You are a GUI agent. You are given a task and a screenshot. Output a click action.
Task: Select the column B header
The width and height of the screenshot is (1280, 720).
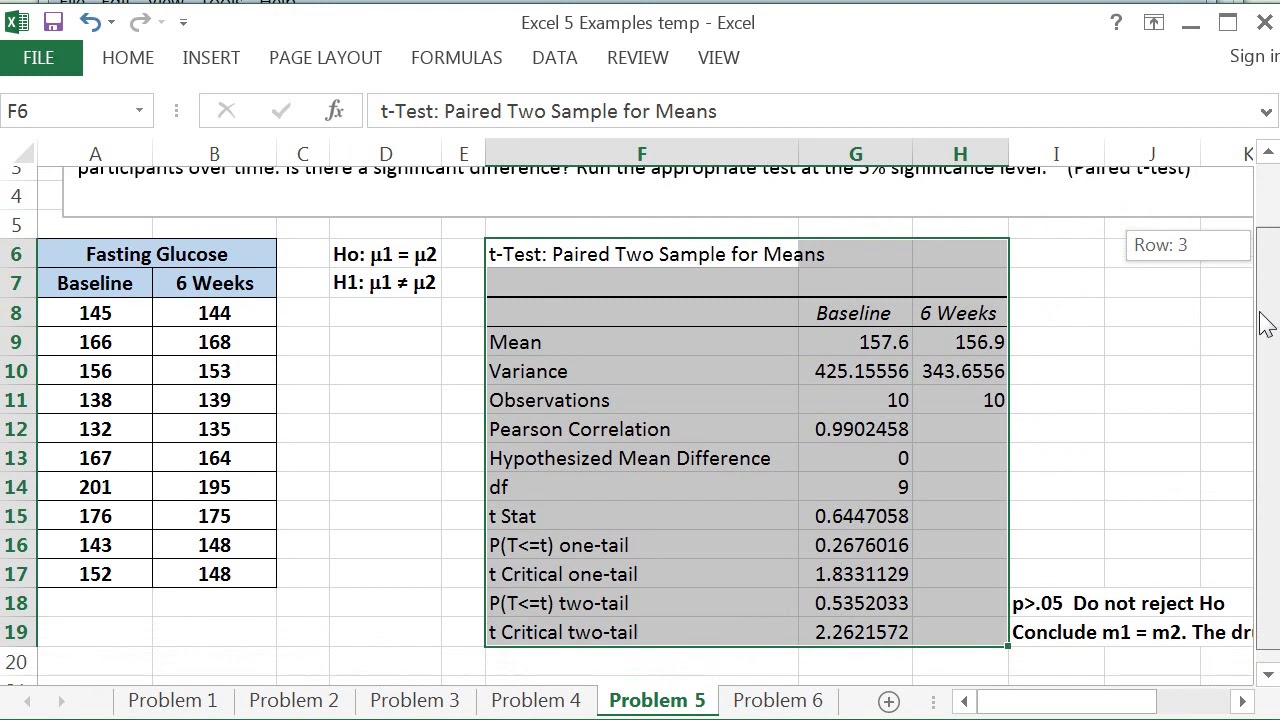[x=214, y=154]
